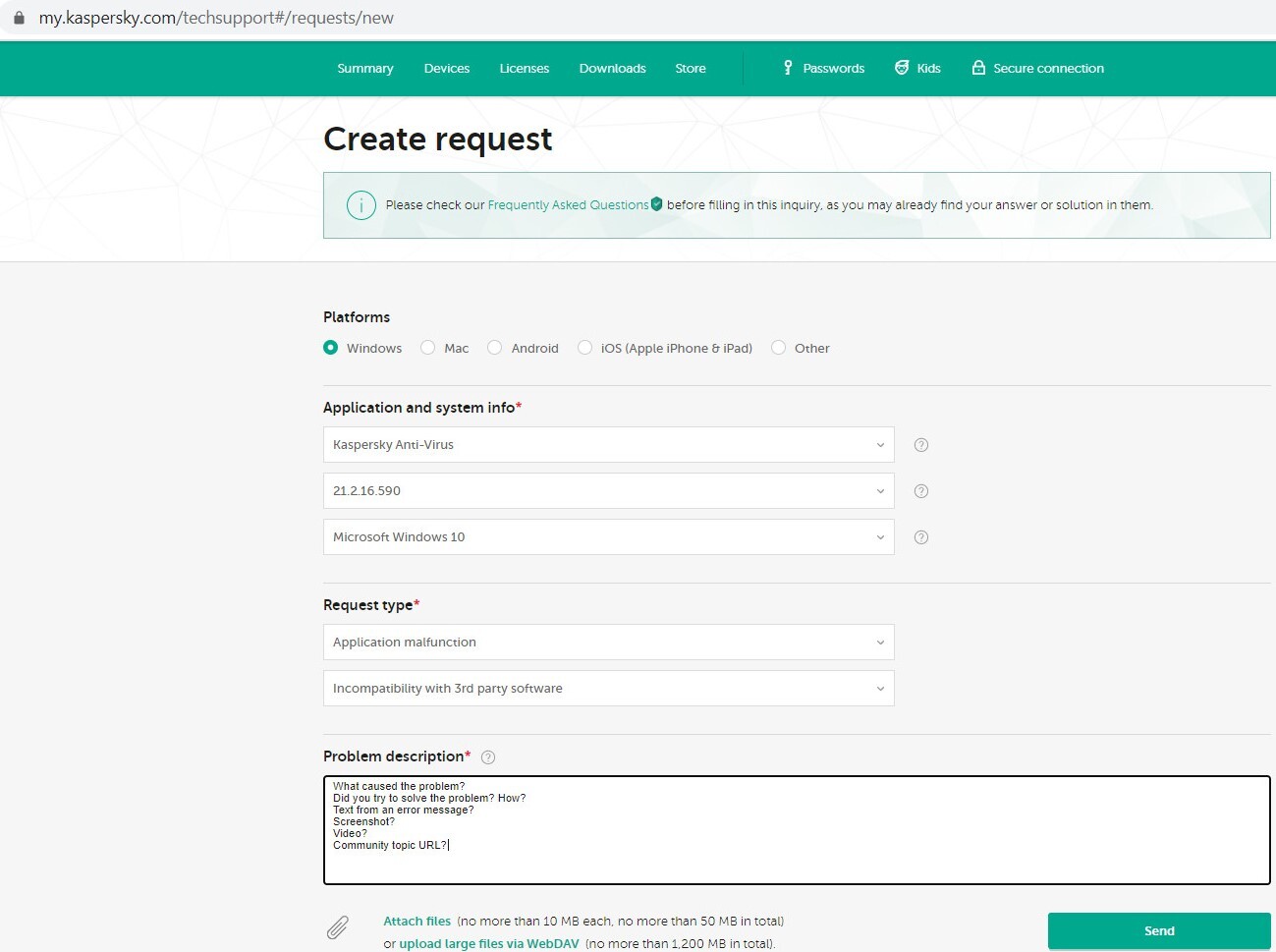Click the Passwords key icon

coord(788,68)
